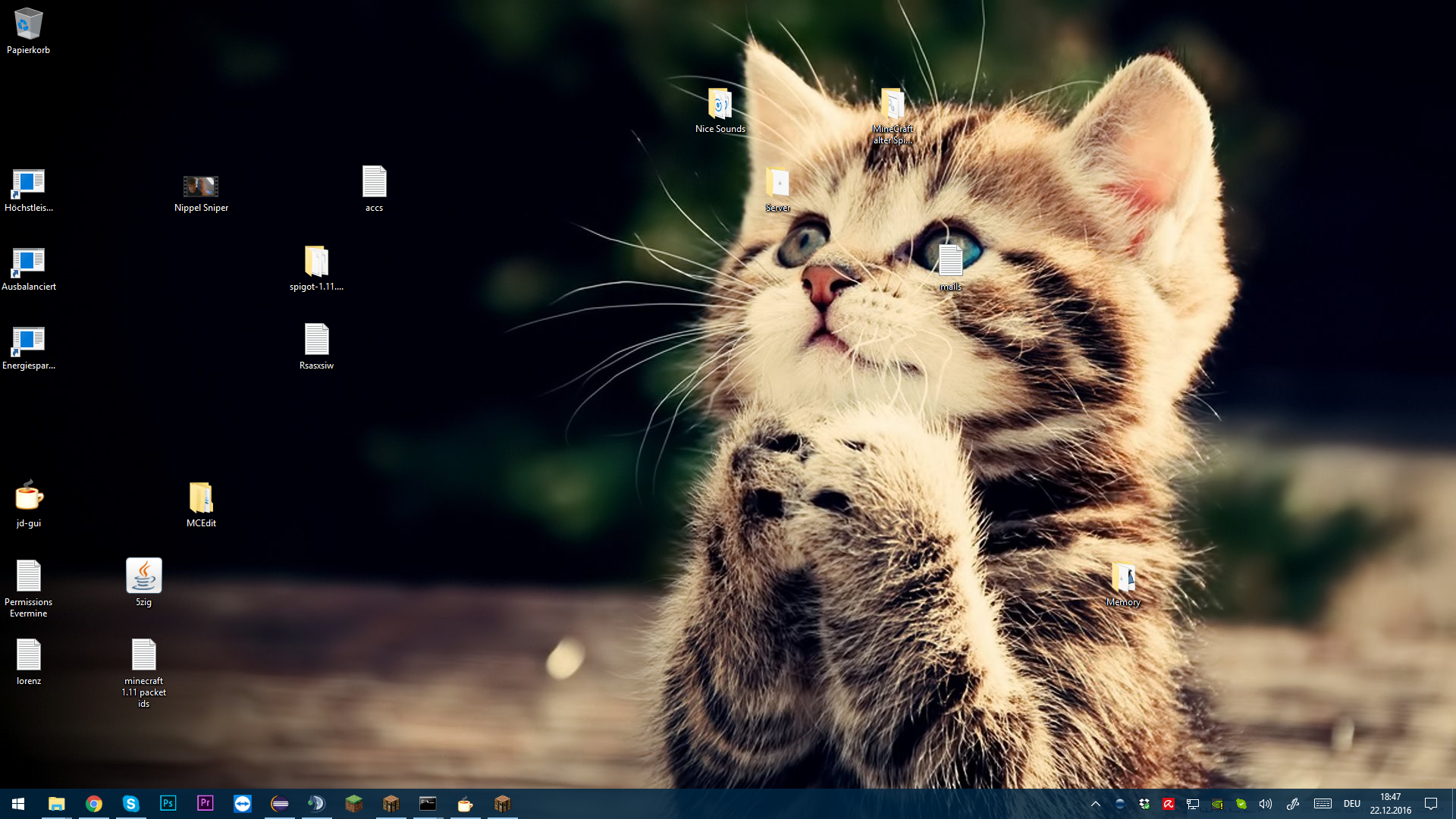The width and height of the screenshot is (1456, 819).
Task: Open the Action Center notifications button
Action: [x=1431, y=804]
